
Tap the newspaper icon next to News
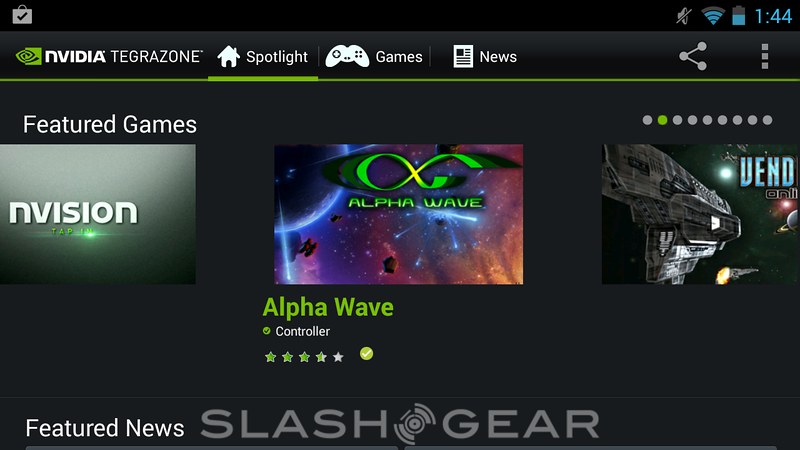point(463,57)
